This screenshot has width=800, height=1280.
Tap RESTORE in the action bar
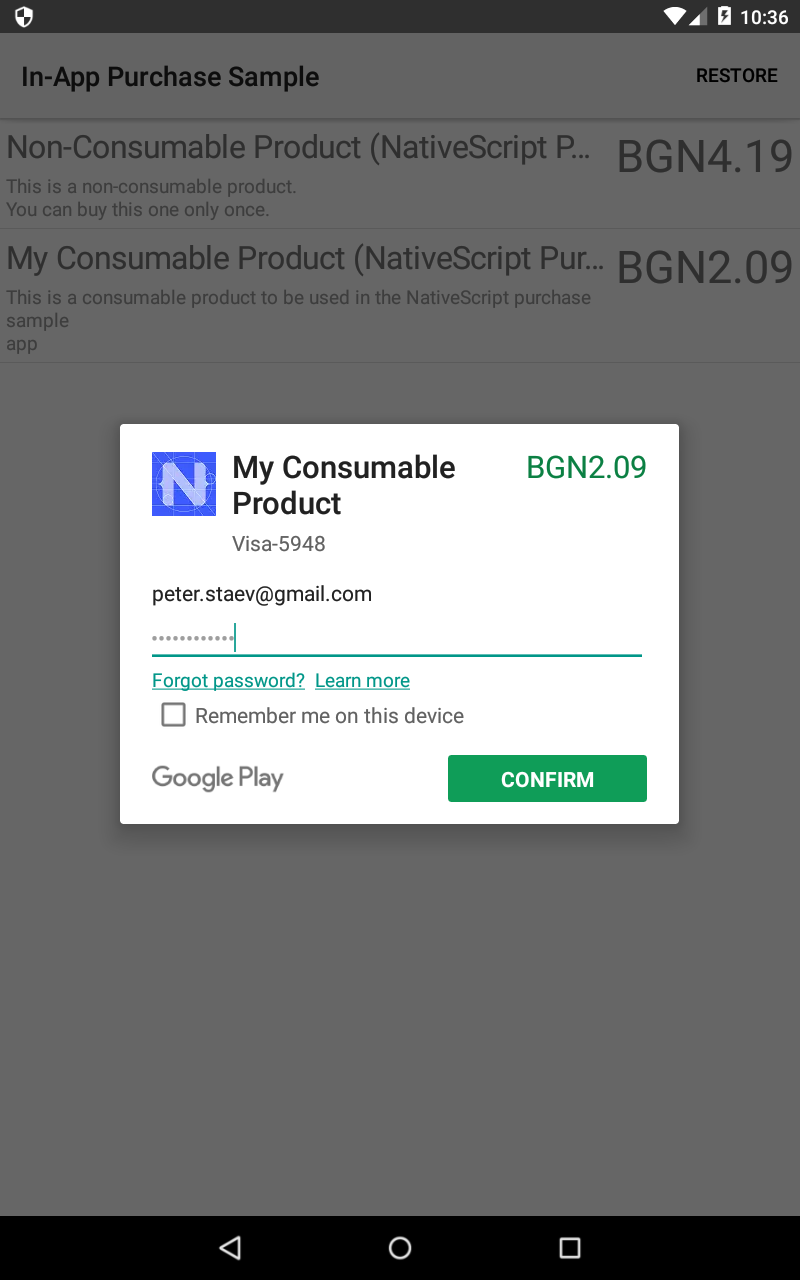(x=737, y=76)
